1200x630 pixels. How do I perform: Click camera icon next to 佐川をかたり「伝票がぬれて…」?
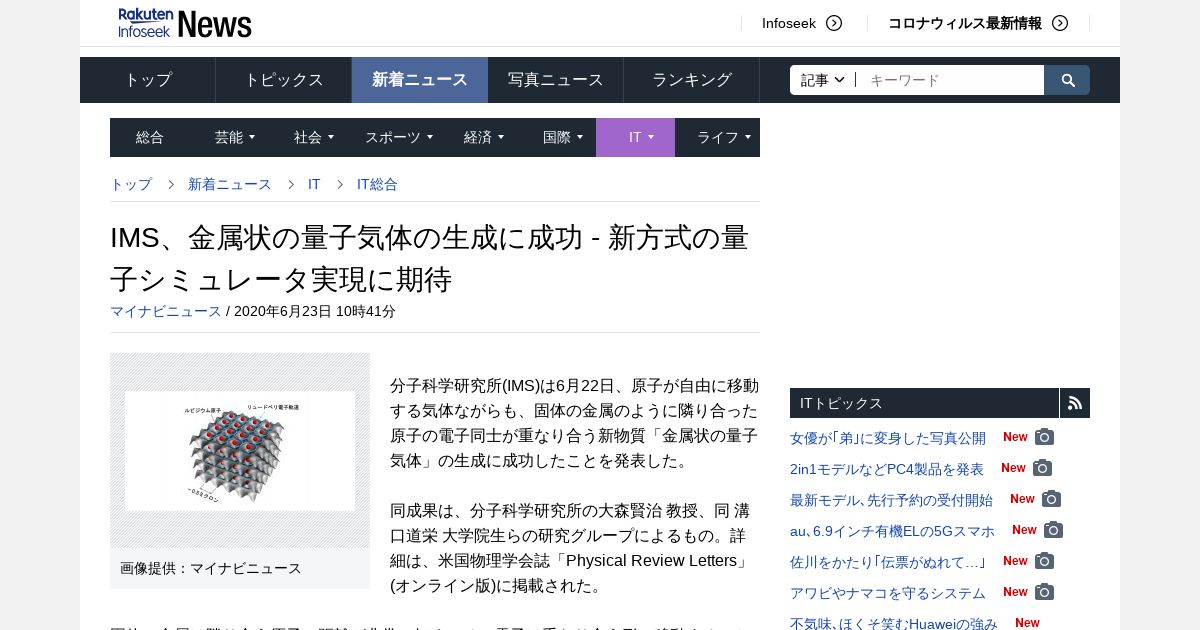click(1044, 561)
